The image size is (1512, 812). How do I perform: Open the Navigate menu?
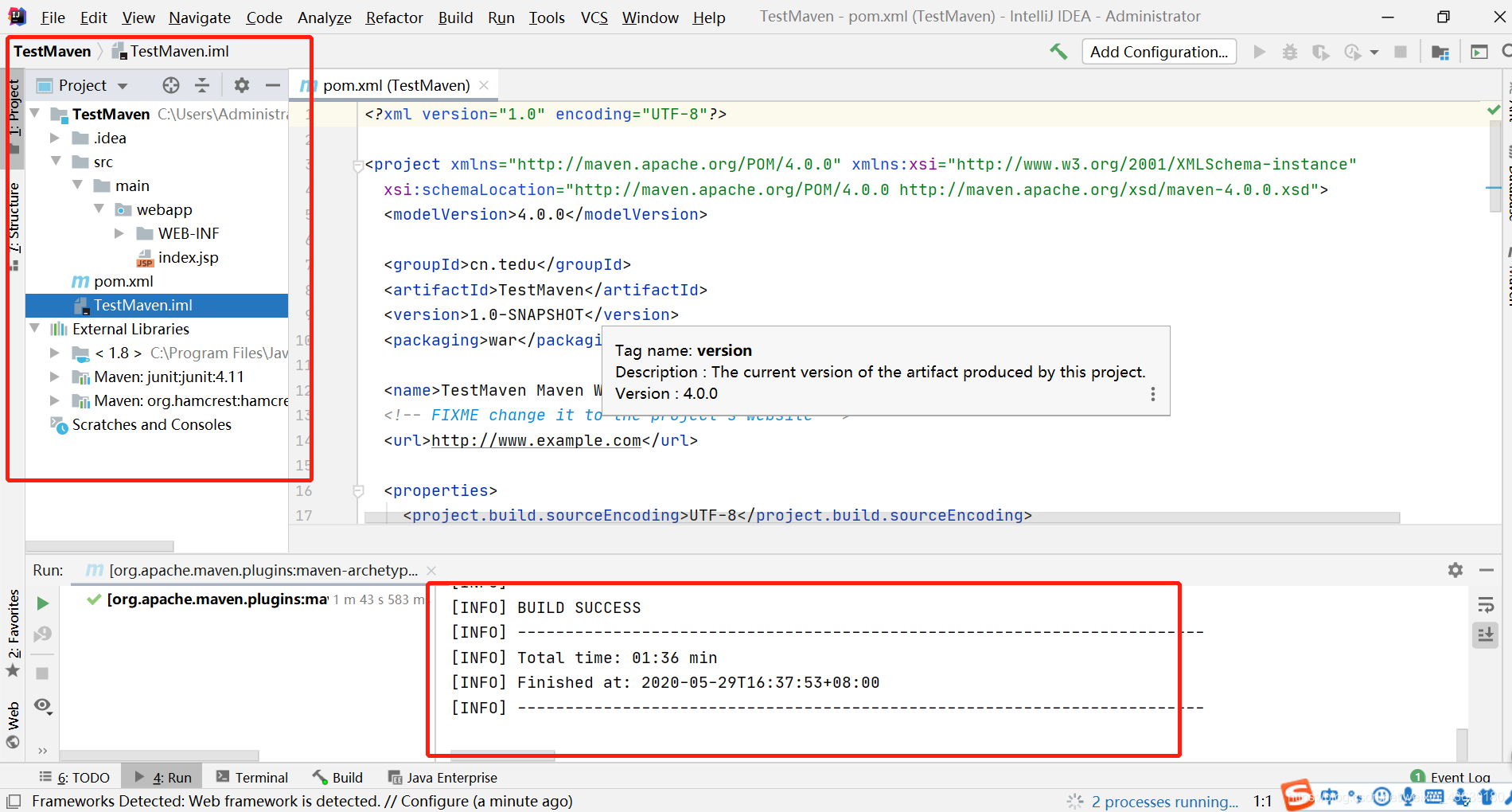tap(200, 17)
